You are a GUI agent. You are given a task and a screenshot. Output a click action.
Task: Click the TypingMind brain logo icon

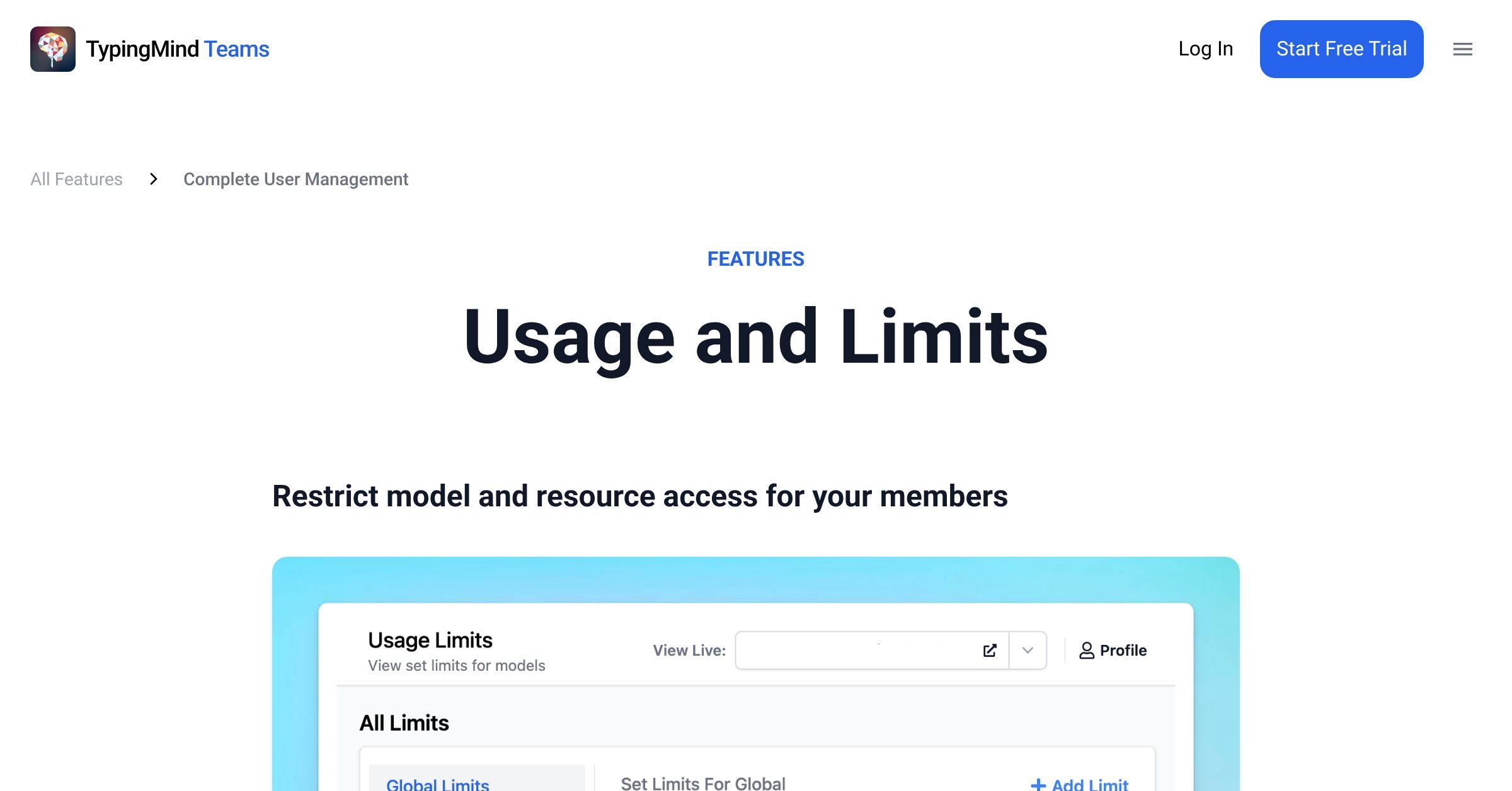click(x=53, y=48)
